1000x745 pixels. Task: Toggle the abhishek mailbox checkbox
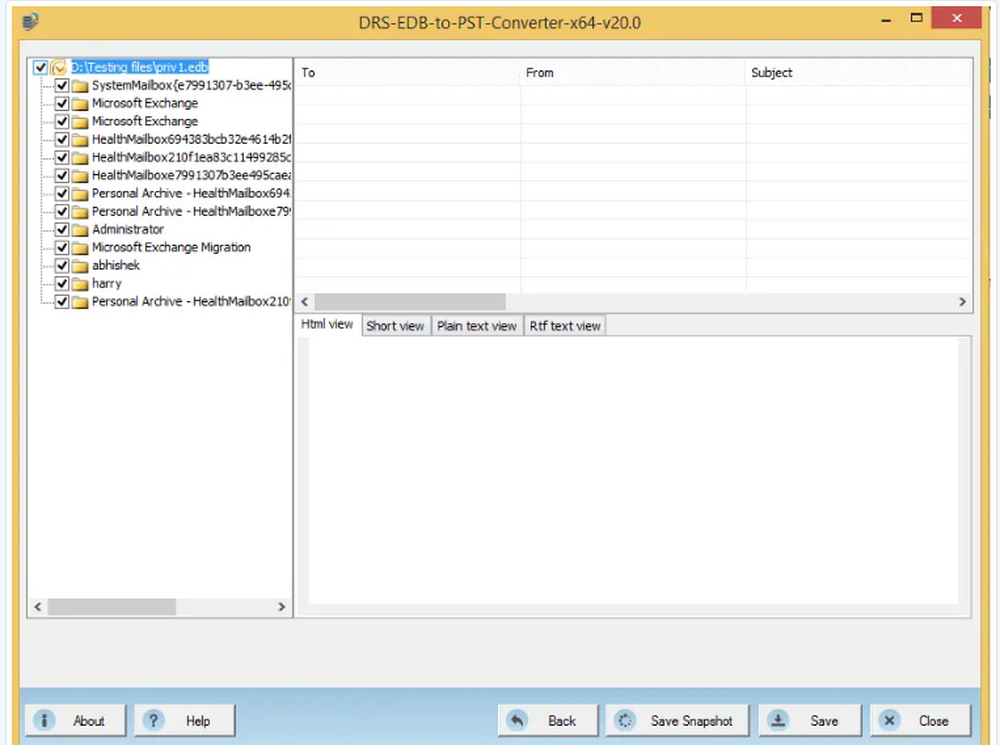[x=62, y=265]
